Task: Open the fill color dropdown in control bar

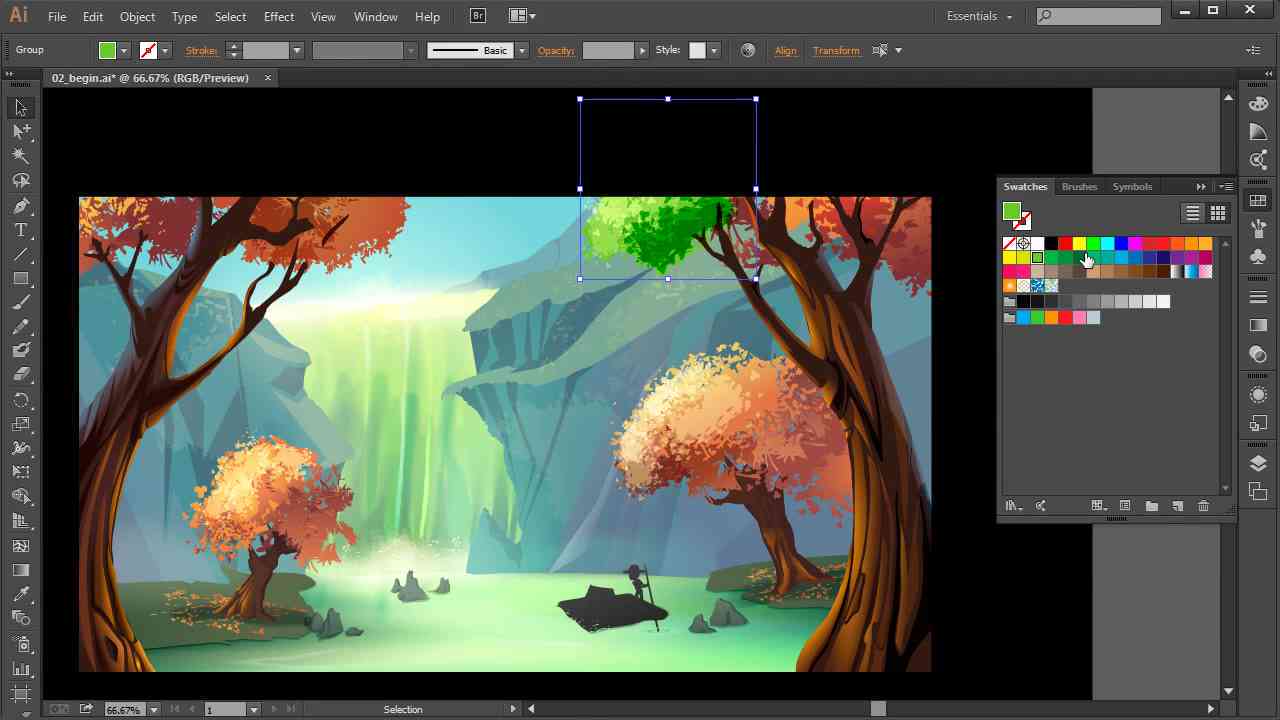Action: [x=124, y=50]
